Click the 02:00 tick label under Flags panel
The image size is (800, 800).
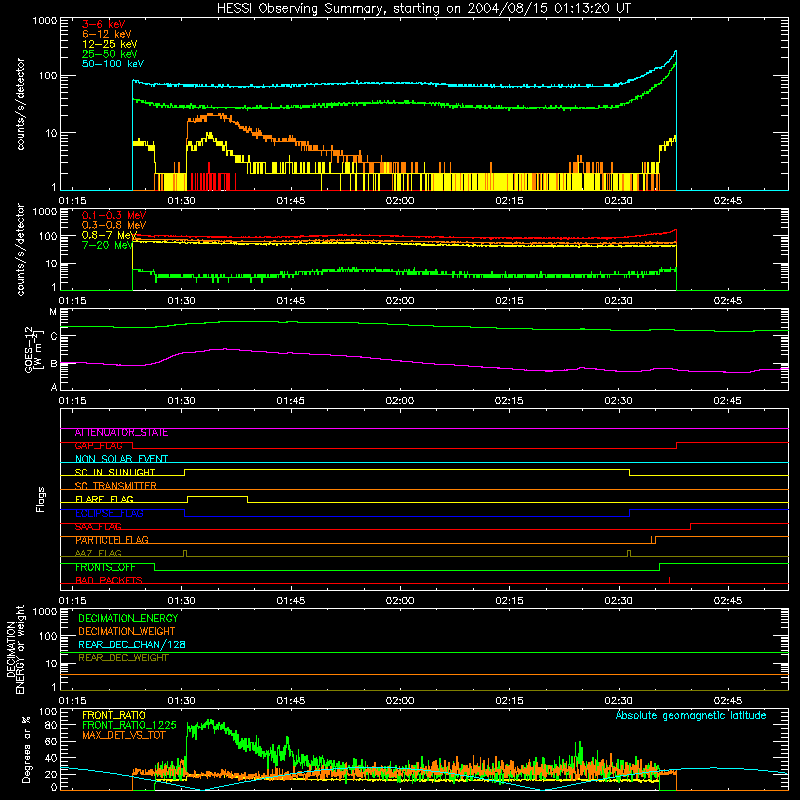point(400,601)
